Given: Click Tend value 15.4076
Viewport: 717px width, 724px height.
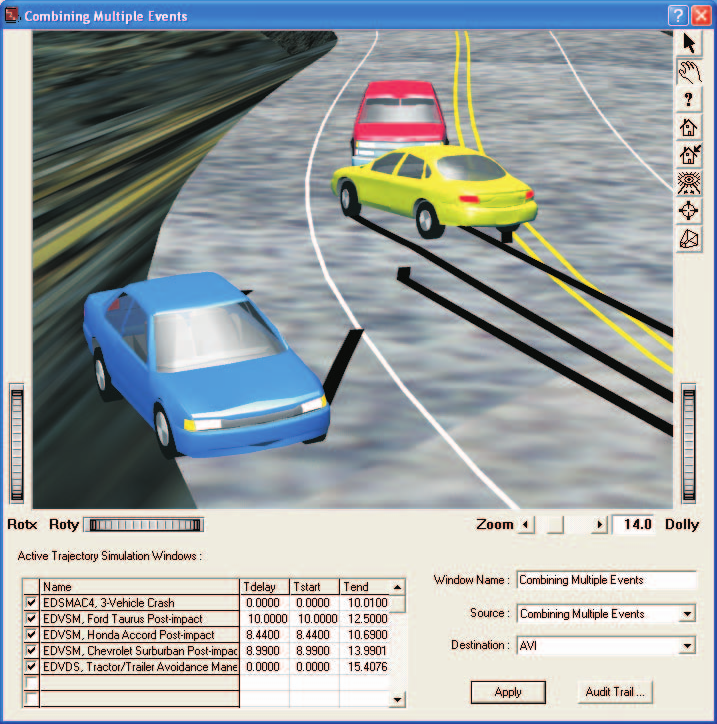Looking at the screenshot, I should pyautogui.click(x=365, y=667).
